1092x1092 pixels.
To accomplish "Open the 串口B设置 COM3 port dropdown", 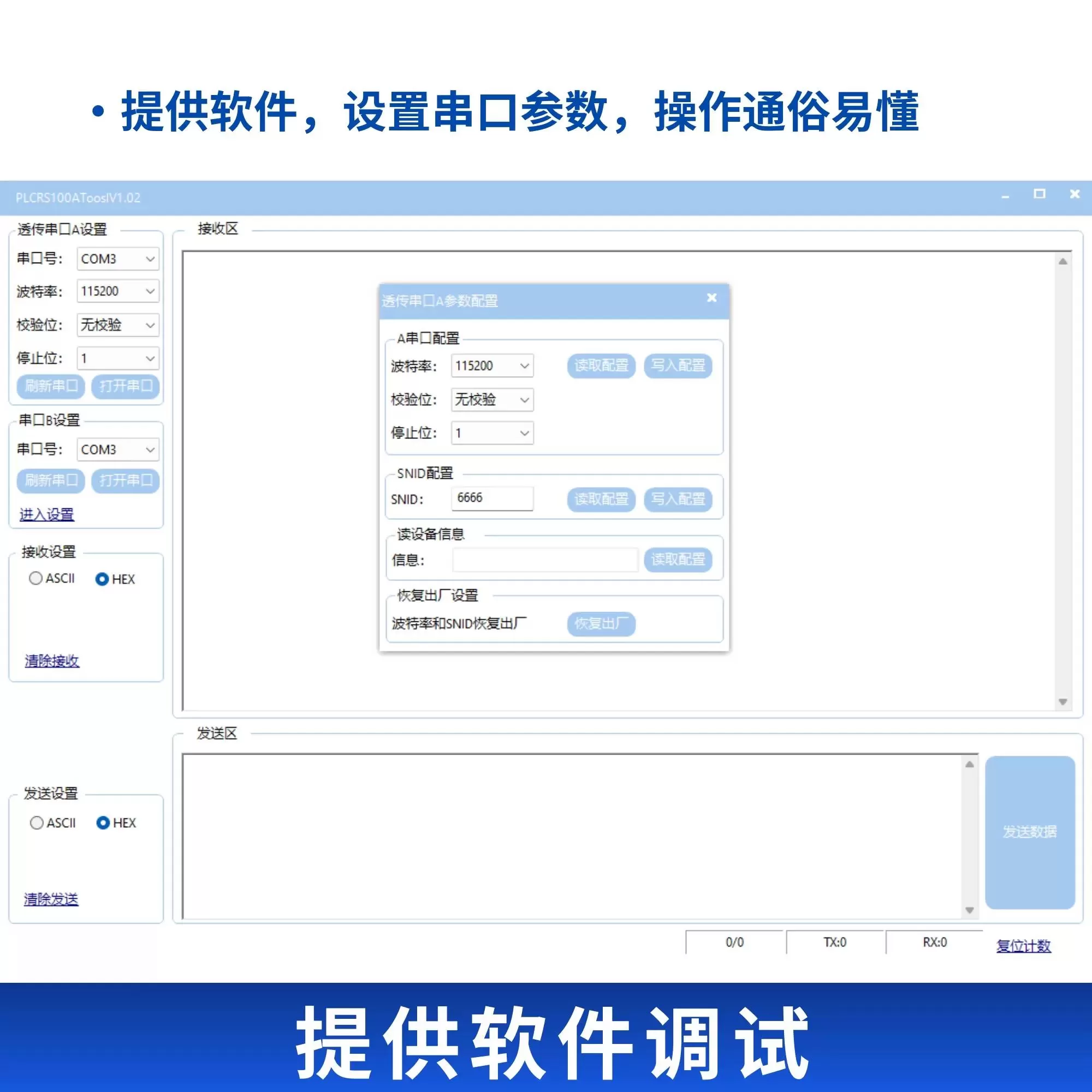I will click(x=117, y=450).
